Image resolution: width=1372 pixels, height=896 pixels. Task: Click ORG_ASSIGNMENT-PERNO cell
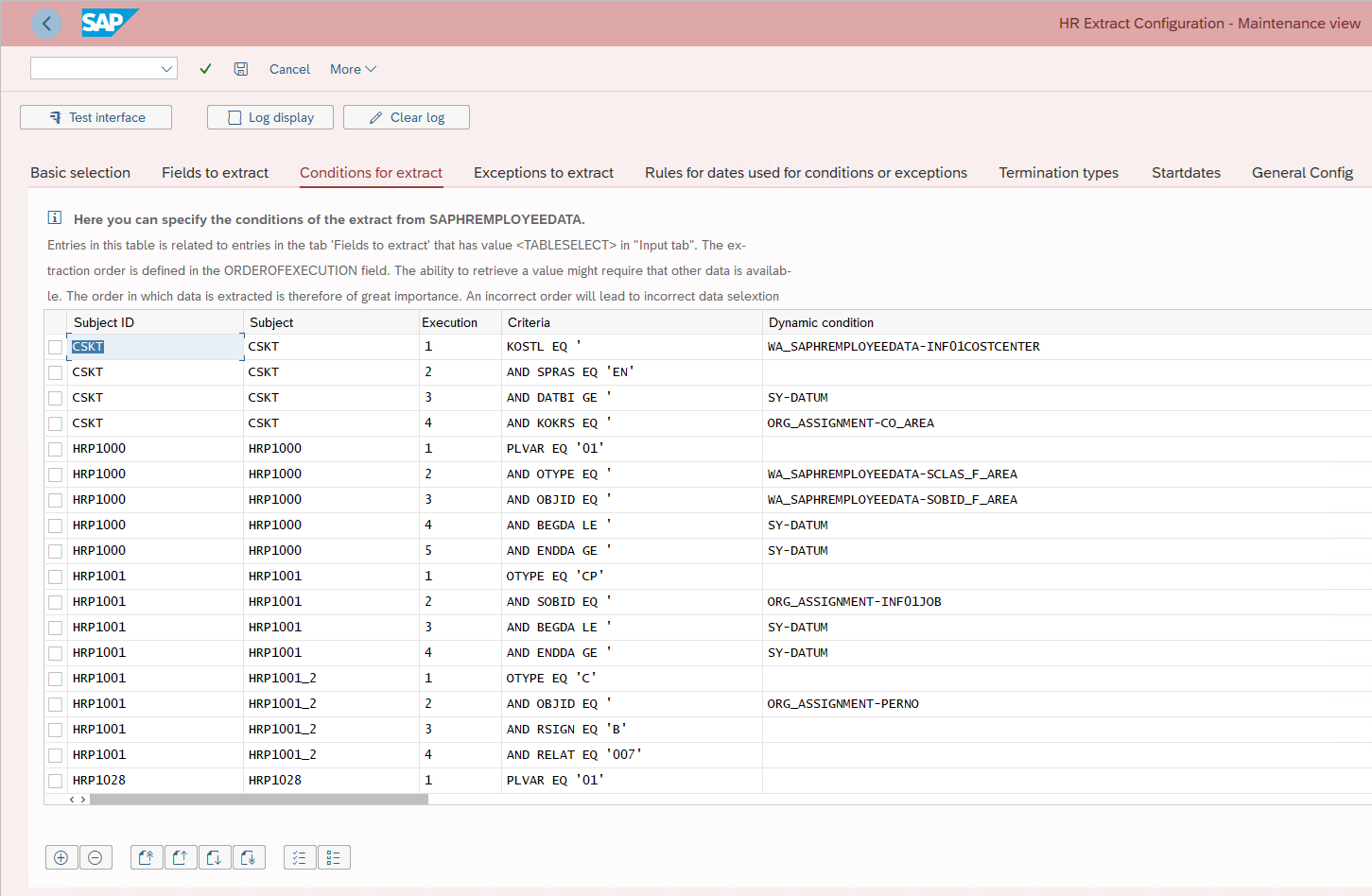tap(1067, 704)
